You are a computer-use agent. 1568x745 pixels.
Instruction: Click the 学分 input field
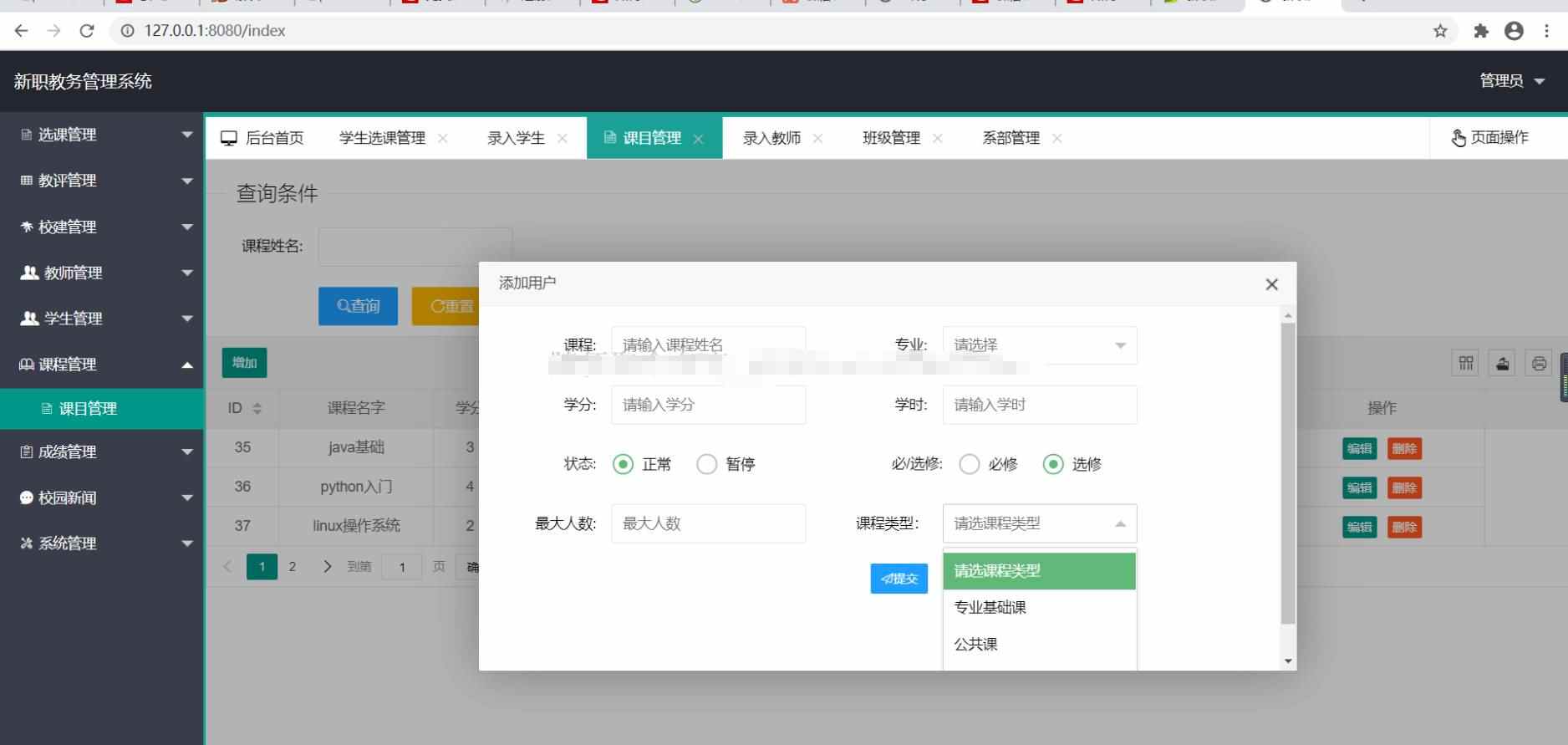[709, 405]
